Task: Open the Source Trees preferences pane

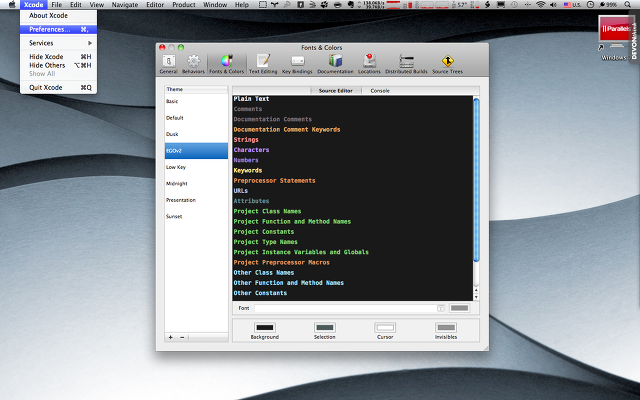Action: pos(447,64)
